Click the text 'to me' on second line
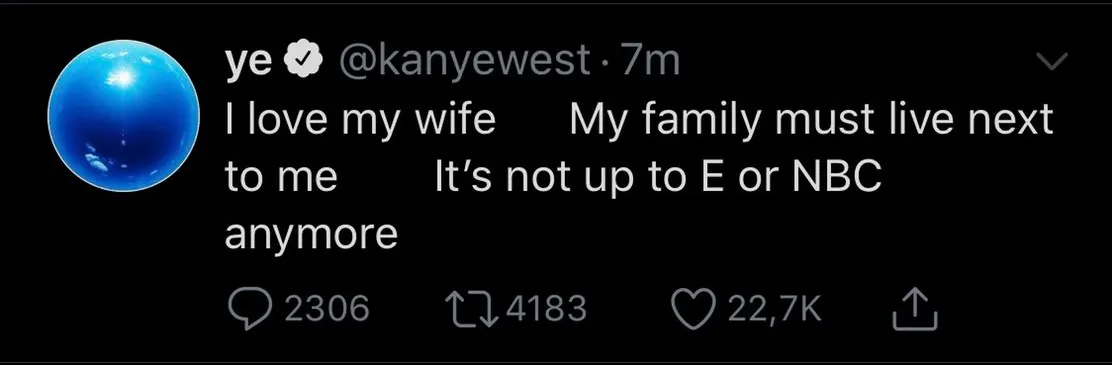 tap(281, 177)
